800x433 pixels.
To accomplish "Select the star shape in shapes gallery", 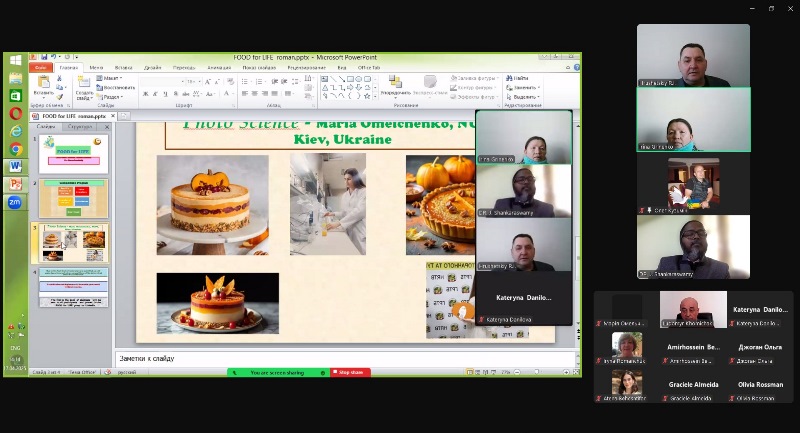I will tap(367, 96).
